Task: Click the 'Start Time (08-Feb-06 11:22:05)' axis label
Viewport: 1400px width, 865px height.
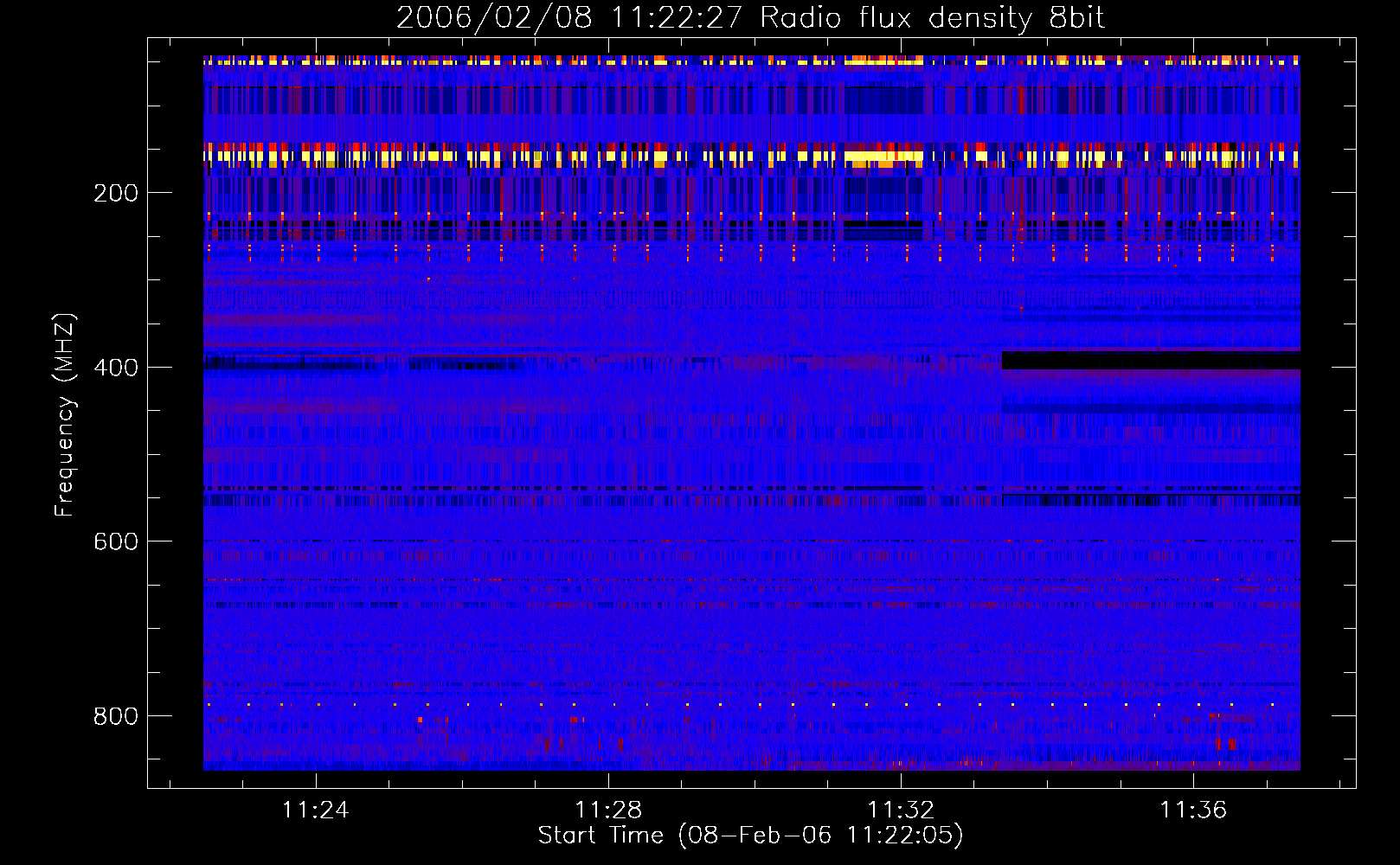Action: click(x=750, y=836)
